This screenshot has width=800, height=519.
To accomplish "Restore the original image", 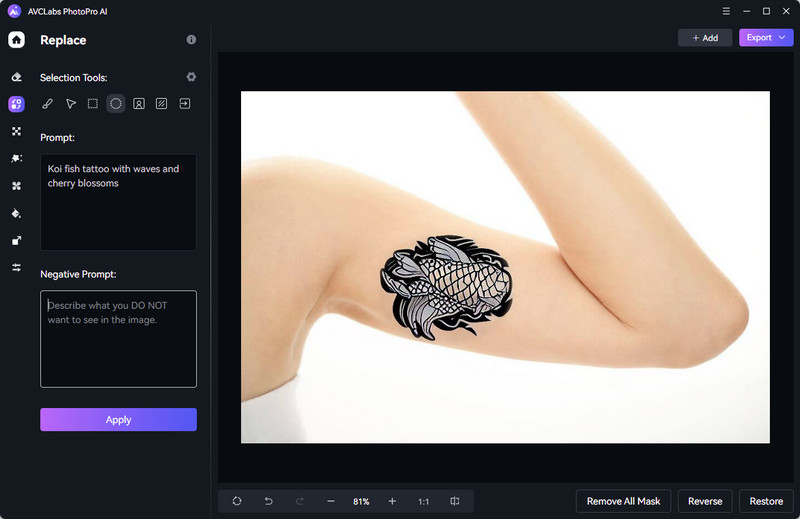I will point(766,501).
